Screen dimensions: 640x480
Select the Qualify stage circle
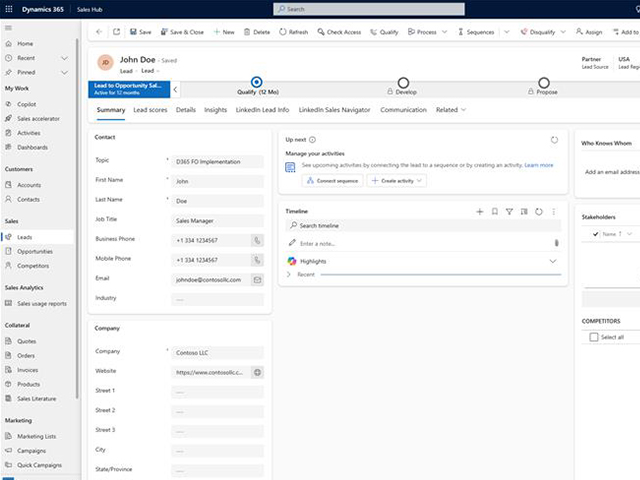coord(257,83)
